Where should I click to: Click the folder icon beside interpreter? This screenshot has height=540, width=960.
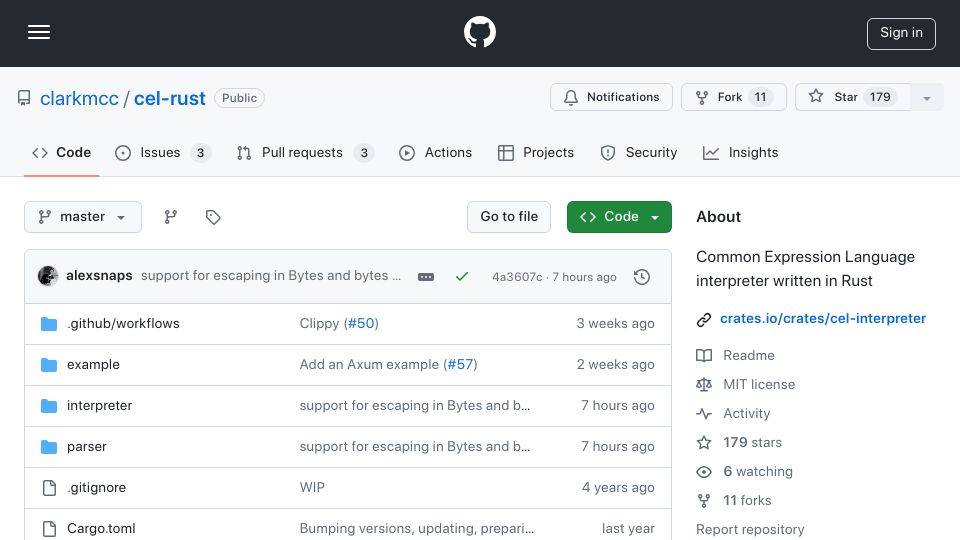pyautogui.click(x=49, y=406)
